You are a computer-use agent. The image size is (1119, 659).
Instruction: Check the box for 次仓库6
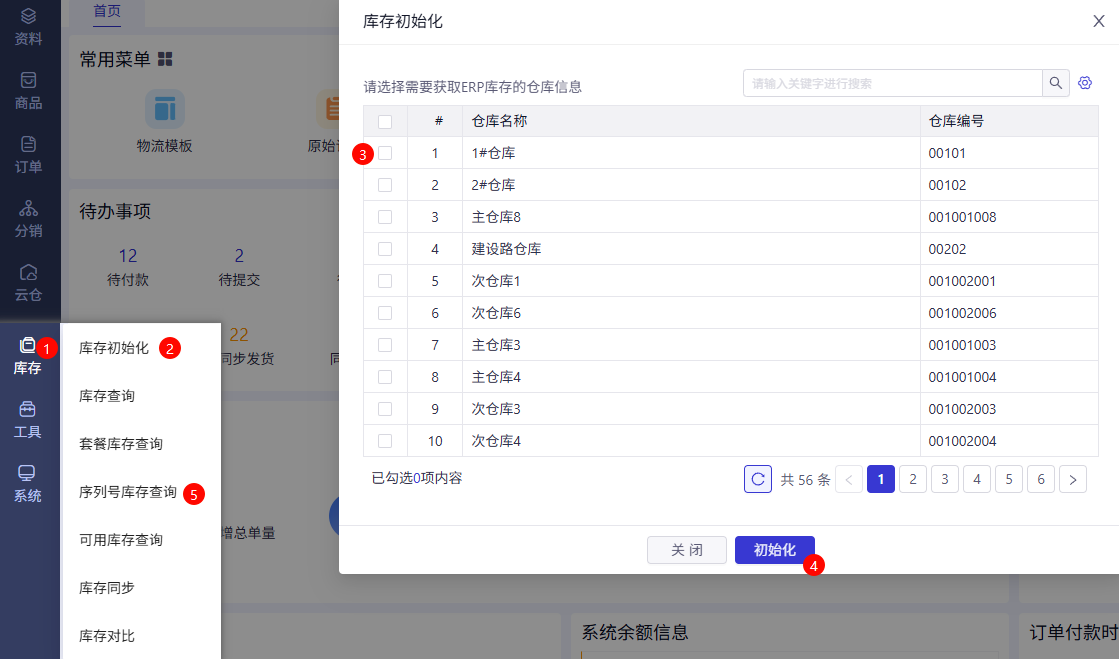pyautogui.click(x=385, y=313)
